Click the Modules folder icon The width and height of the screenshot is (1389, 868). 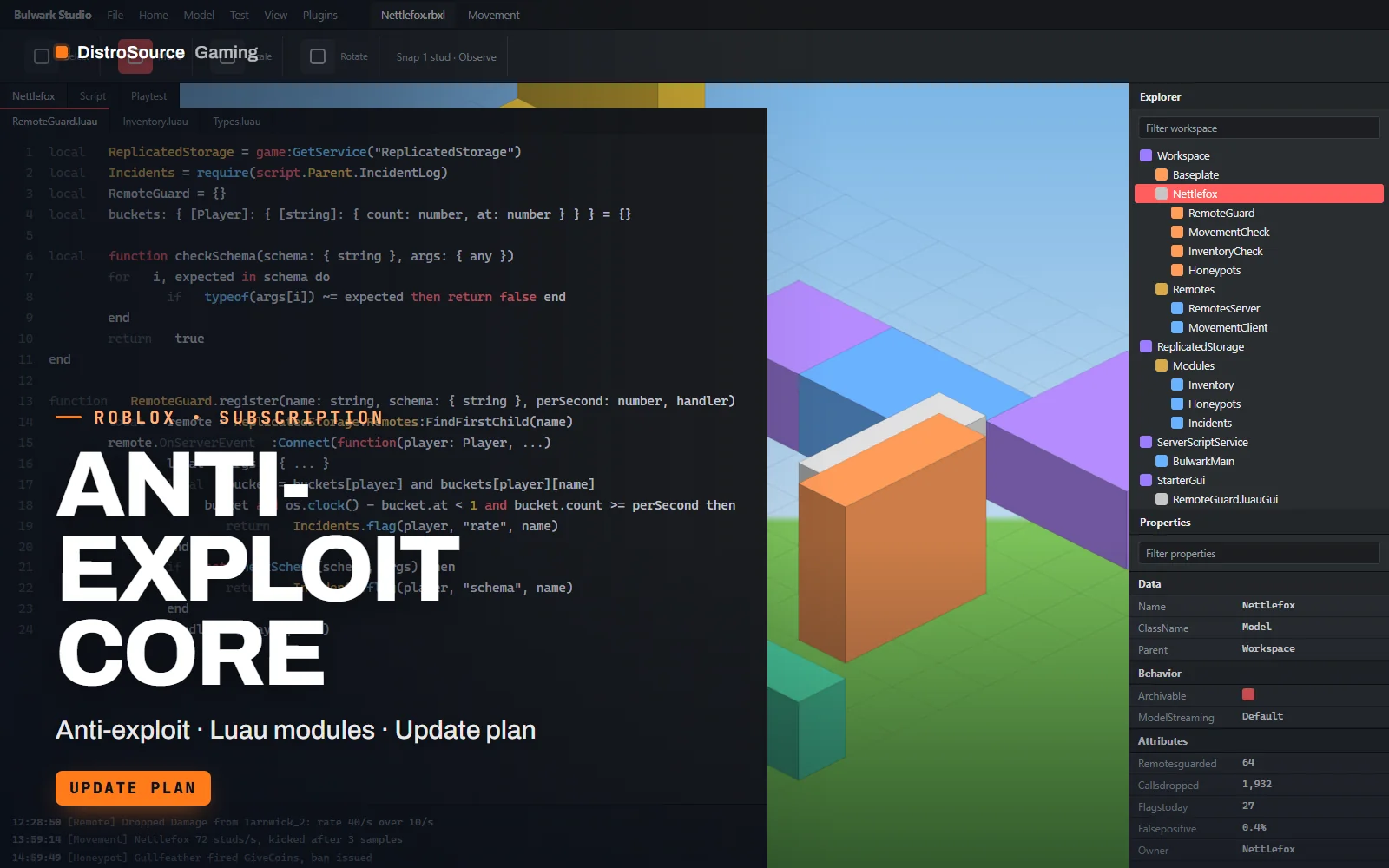[x=1162, y=365]
